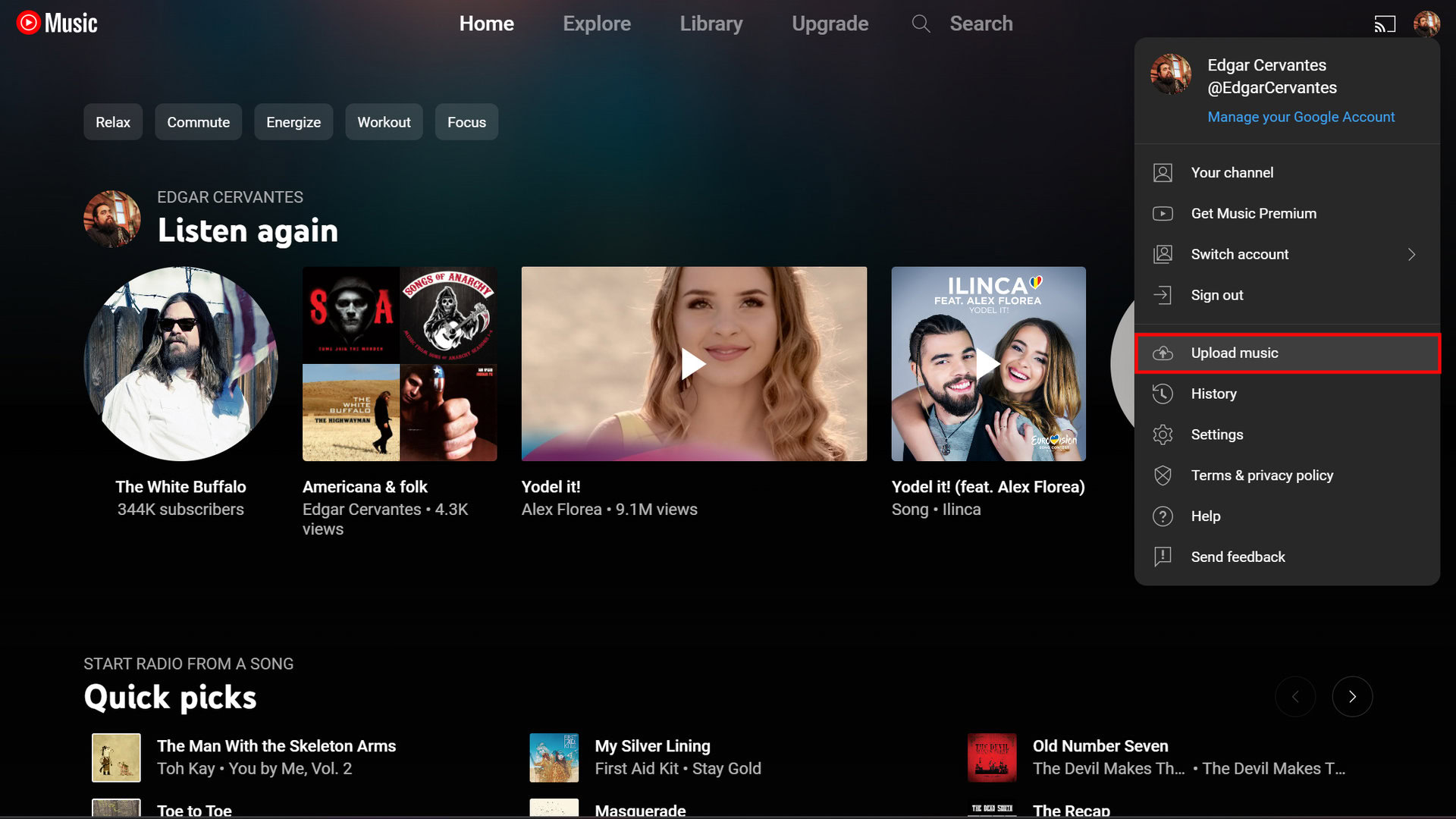This screenshot has width=1456, height=819.
Task: Click the Cast to device icon
Action: [x=1385, y=24]
